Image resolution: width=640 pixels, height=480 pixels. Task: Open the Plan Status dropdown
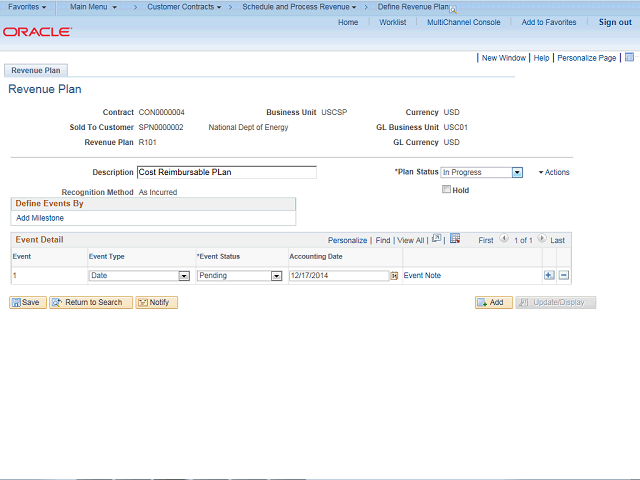[x=517, y=173]
